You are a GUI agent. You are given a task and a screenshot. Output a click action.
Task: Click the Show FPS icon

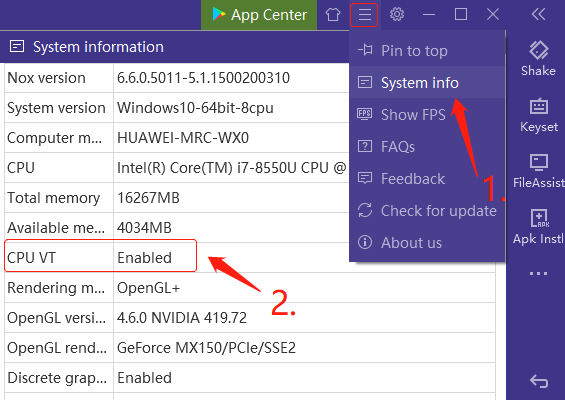pos(365,114)
